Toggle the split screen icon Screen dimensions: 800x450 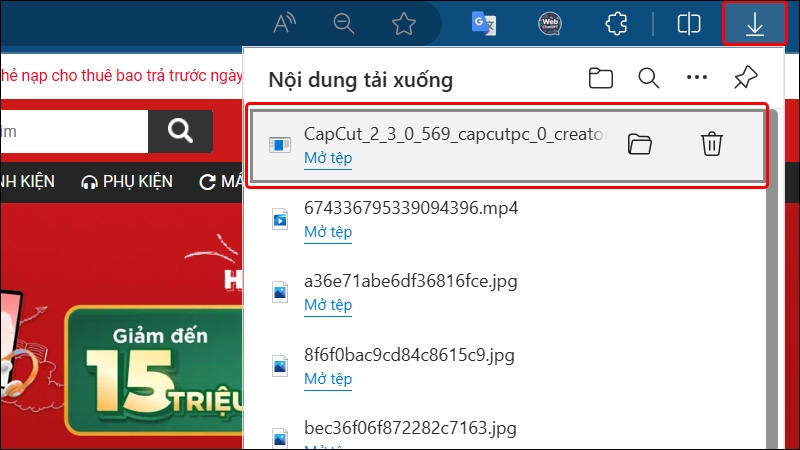(688, 23)
